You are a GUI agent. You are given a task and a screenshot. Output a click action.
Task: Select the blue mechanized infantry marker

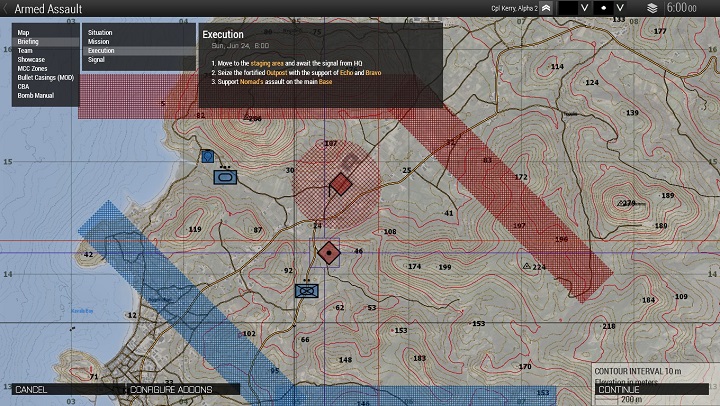307,291
